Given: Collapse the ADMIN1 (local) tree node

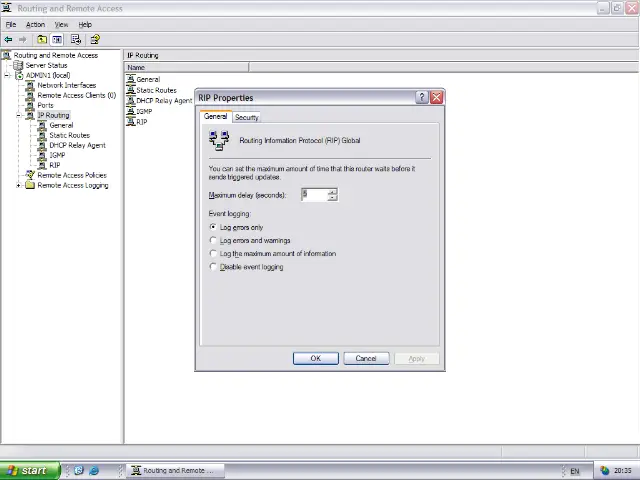Looking at the screenshot, I should (x=7, y=76).
